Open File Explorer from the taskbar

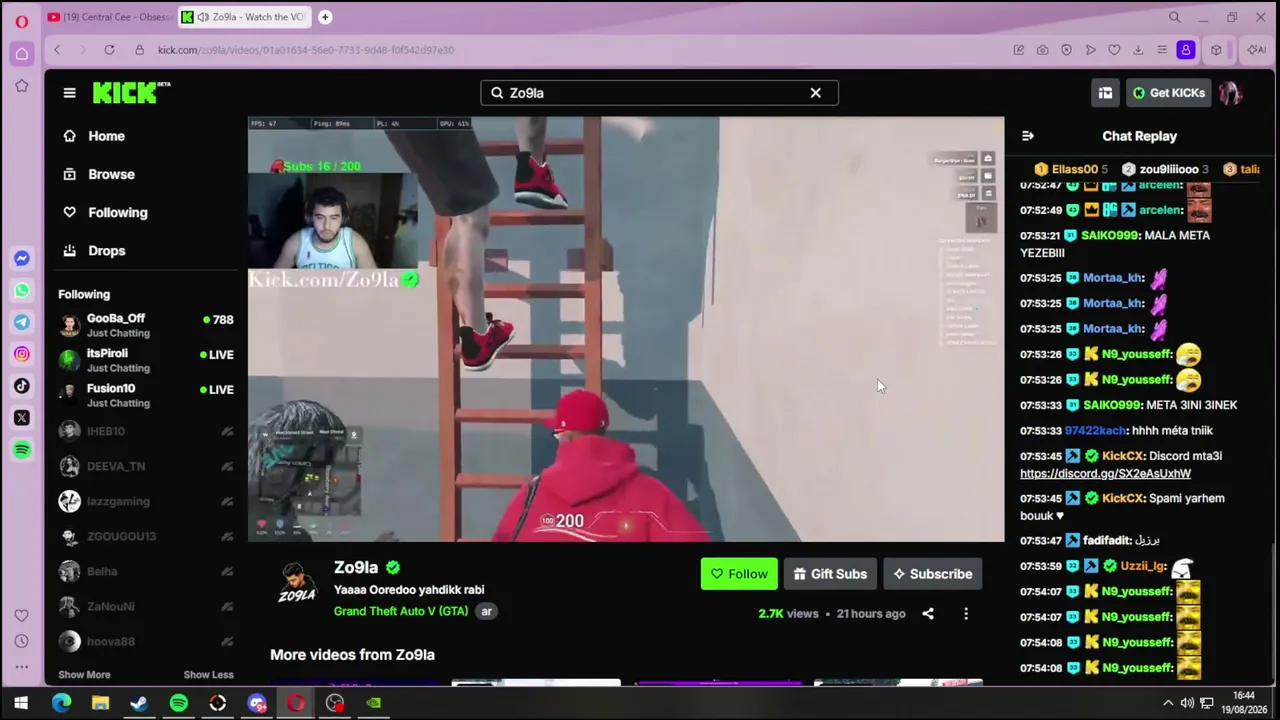point(100,703)
